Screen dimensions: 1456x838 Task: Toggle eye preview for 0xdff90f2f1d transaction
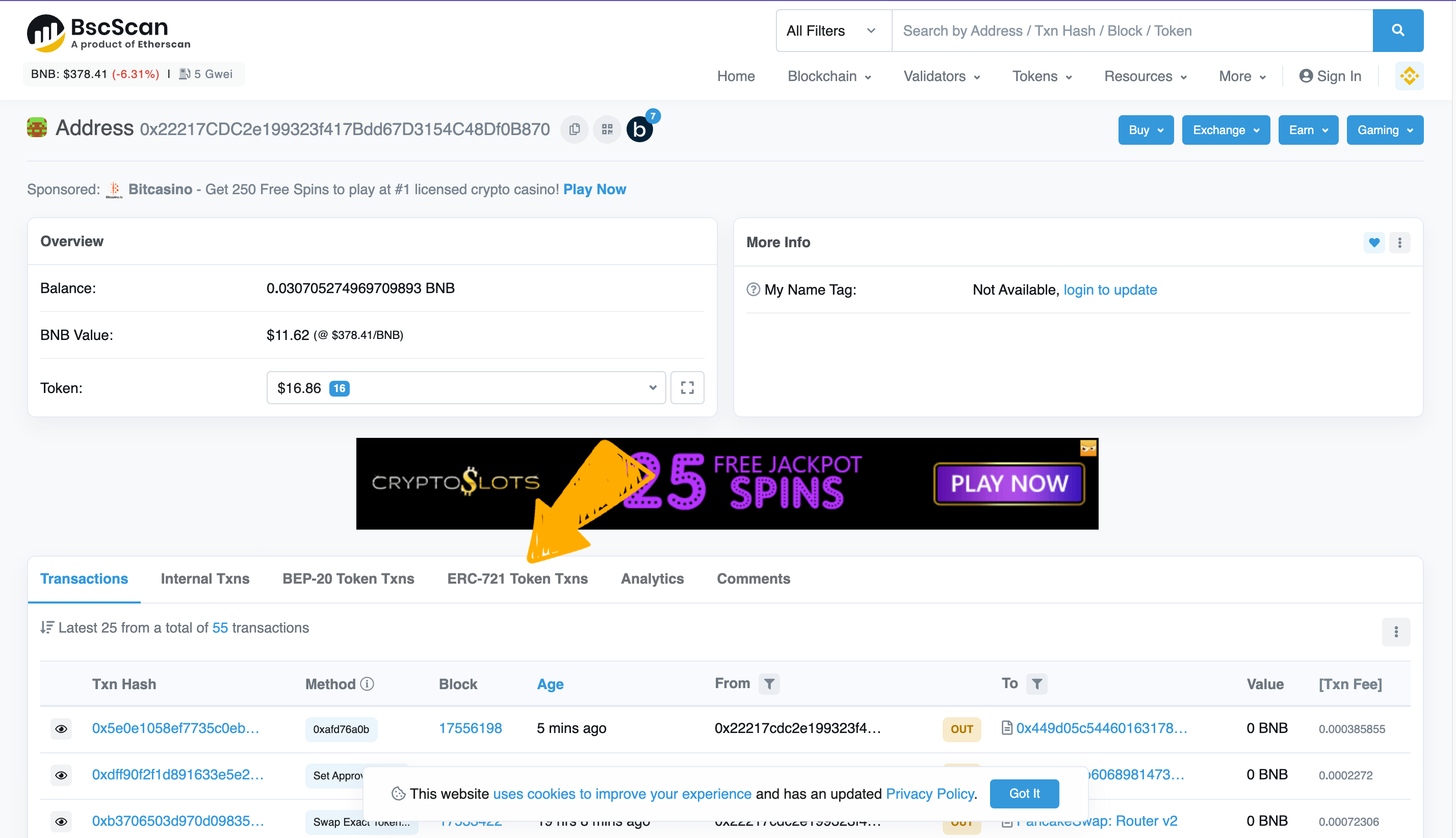point(61,775)
